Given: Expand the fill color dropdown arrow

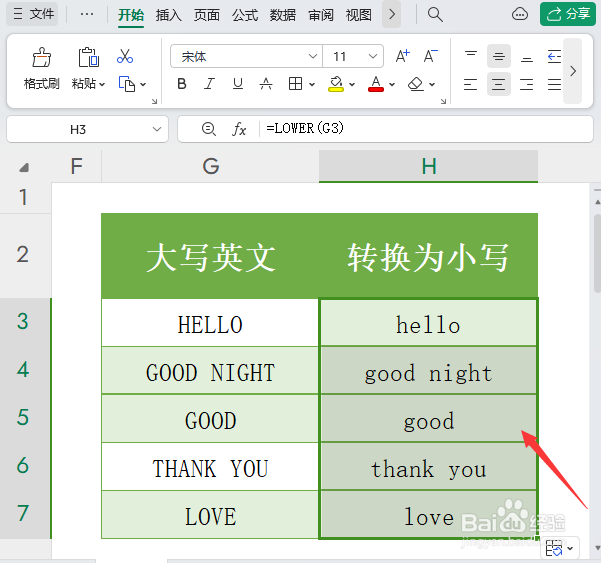Looking at the screenshot, I should pos(352,84).
